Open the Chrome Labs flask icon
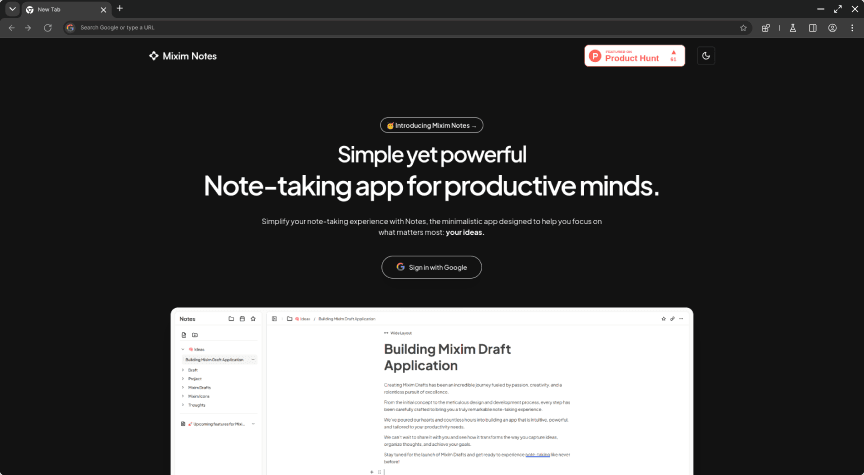Image resolution: width=864 pixels, height=475 pixels. 793,28
